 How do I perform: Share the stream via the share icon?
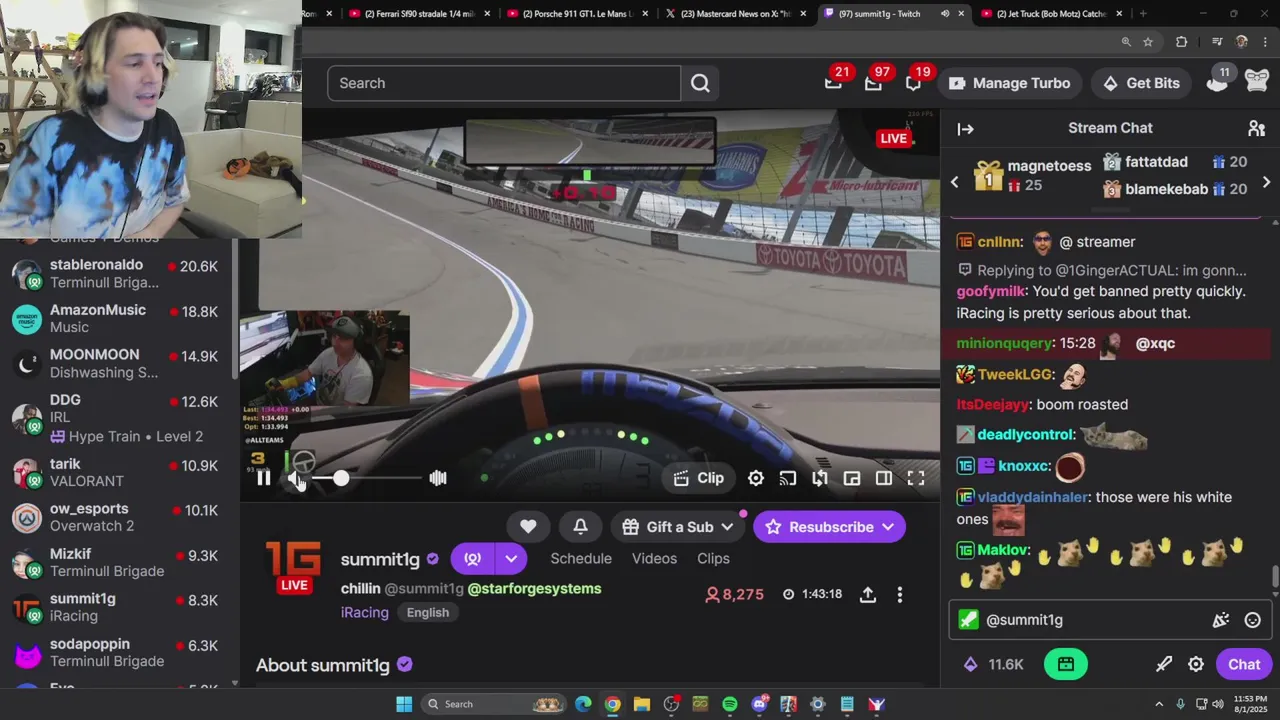point(868,594)
